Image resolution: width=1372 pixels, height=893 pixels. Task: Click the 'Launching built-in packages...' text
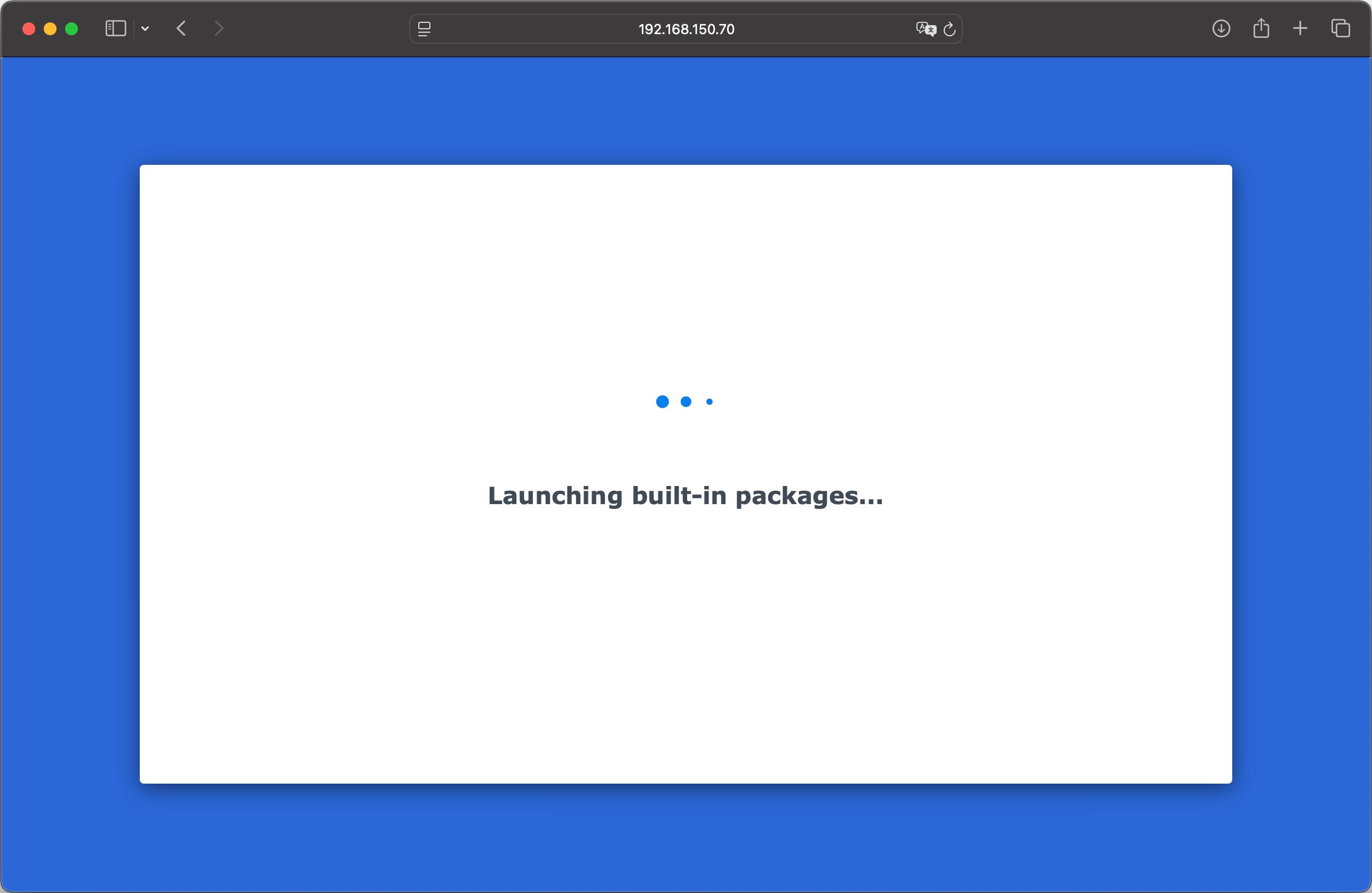coord(685,496)
